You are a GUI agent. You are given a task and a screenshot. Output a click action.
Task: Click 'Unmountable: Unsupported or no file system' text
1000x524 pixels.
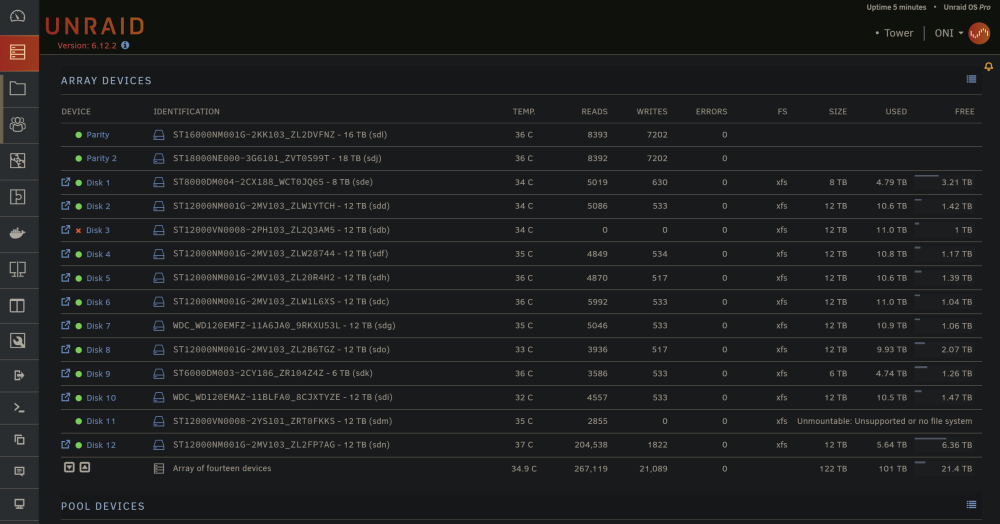click(x=885, y=421)
